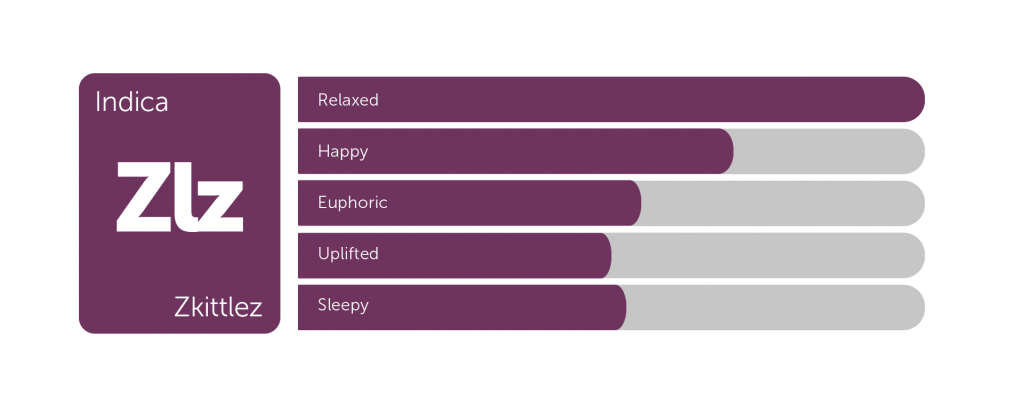Click the purple end of Euphoric bar

coord(630,203)
